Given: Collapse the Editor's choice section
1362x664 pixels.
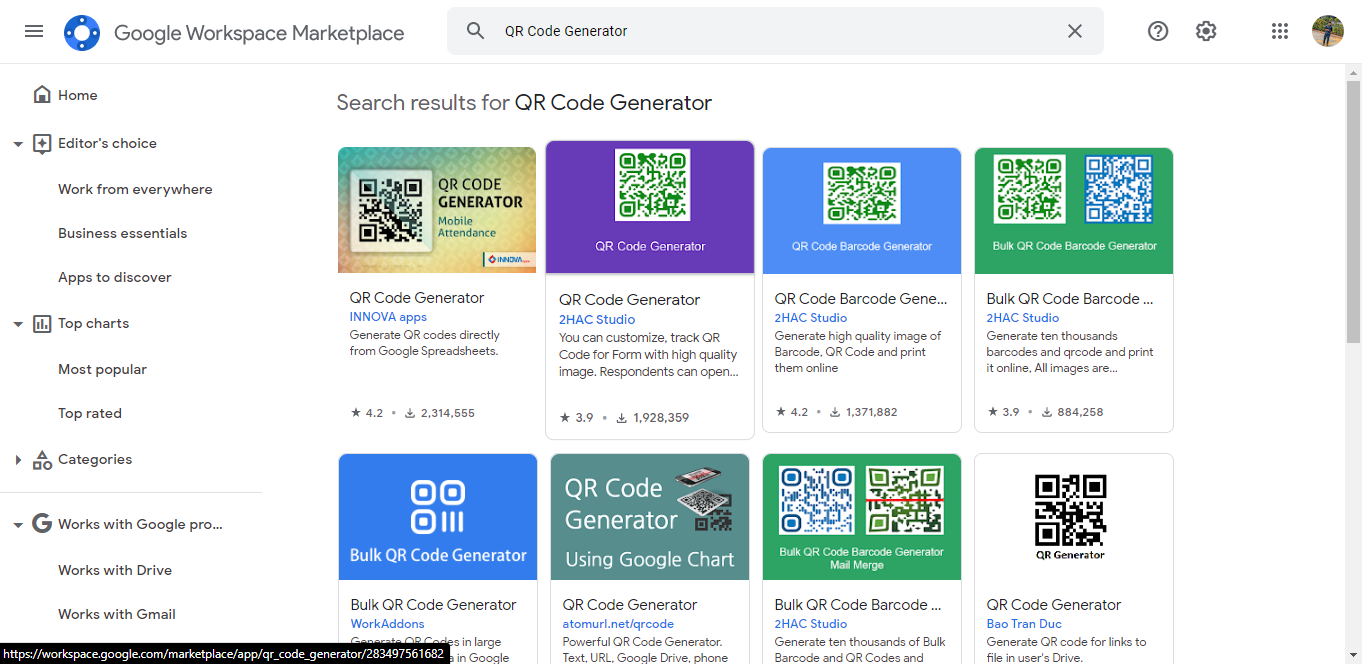Looking at the screenshot, I should click(18, 144).
